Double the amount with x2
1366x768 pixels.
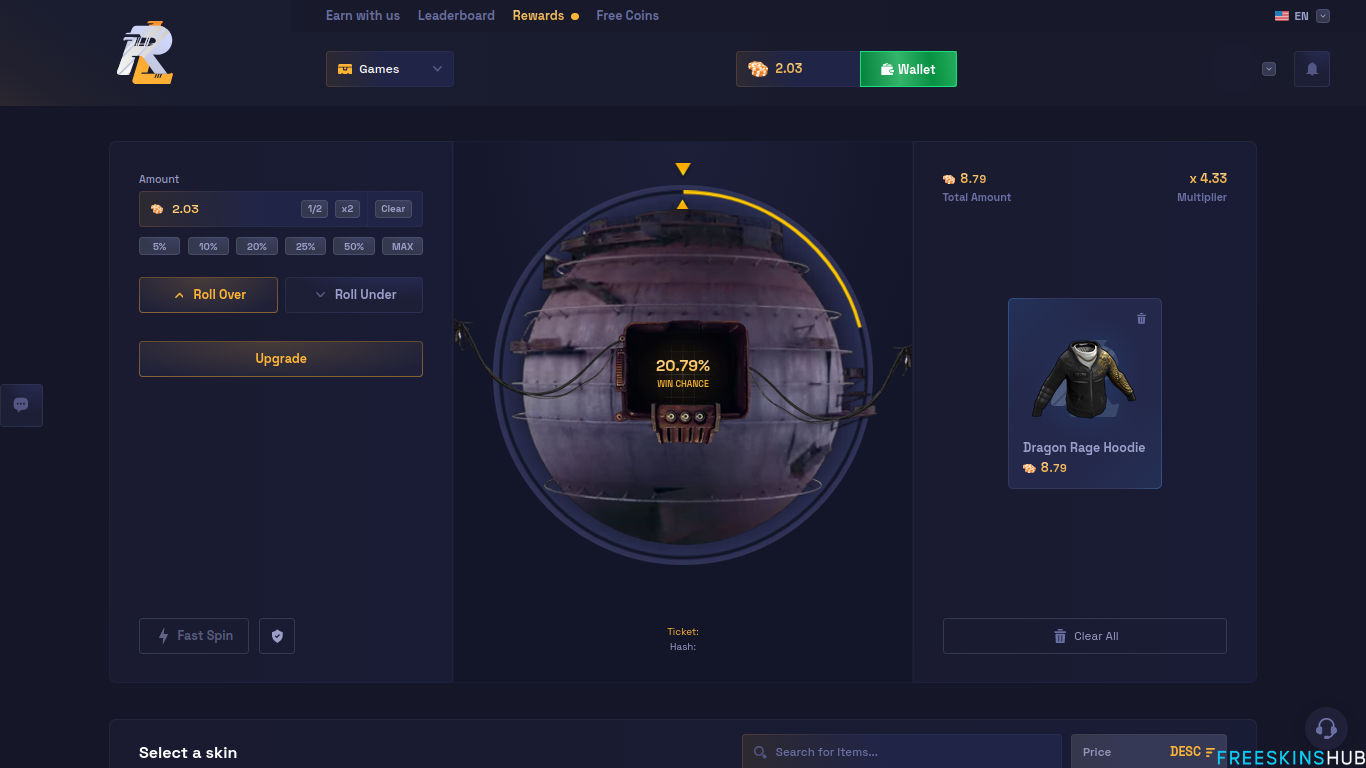(347, 209)
